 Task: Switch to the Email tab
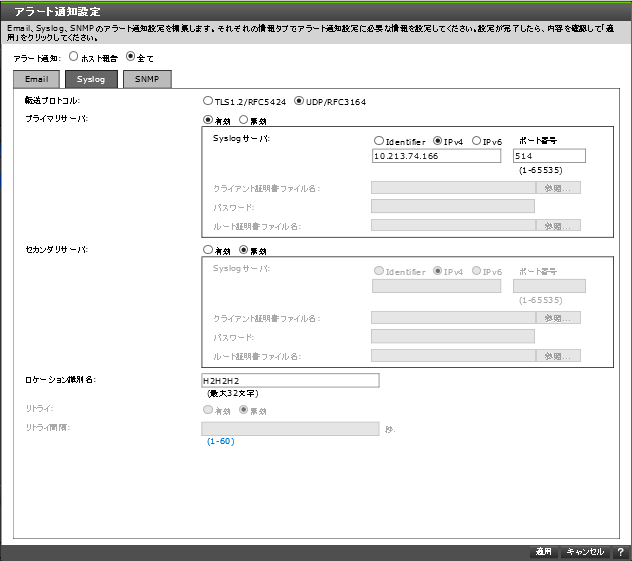click(x=38, y=79)
